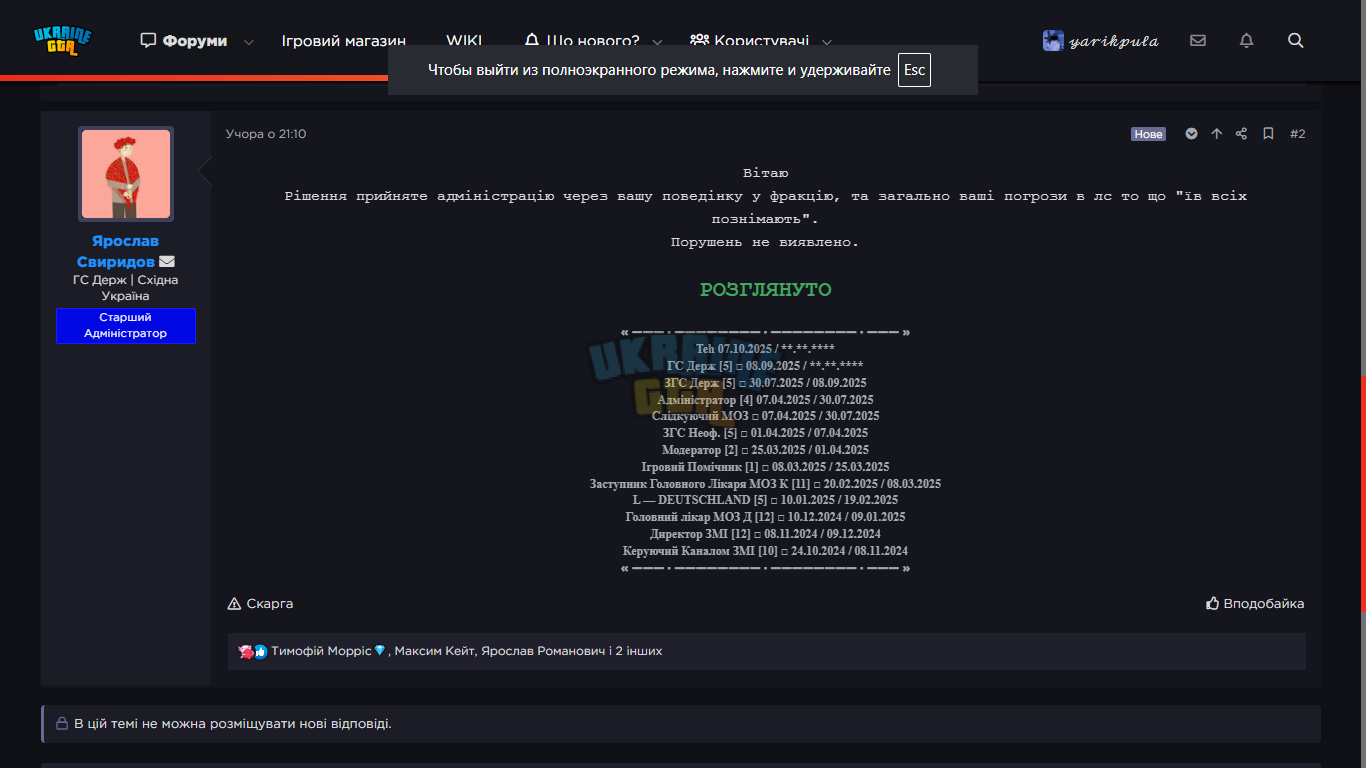This screenshot has height=768, width=1366.
Task: Click signature line Teh 07.10.2025
Action: tap(766, 349)
